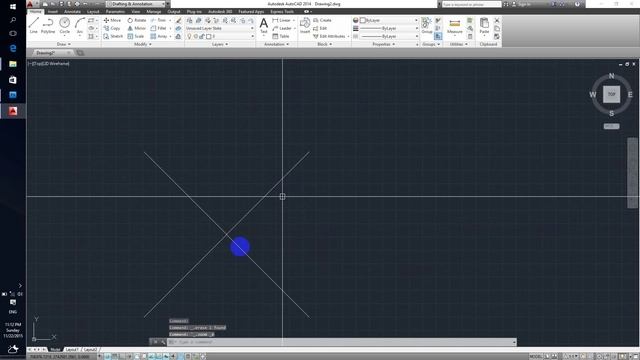
Task: Click the Insert block icon
Action: [x=305, y=25]
